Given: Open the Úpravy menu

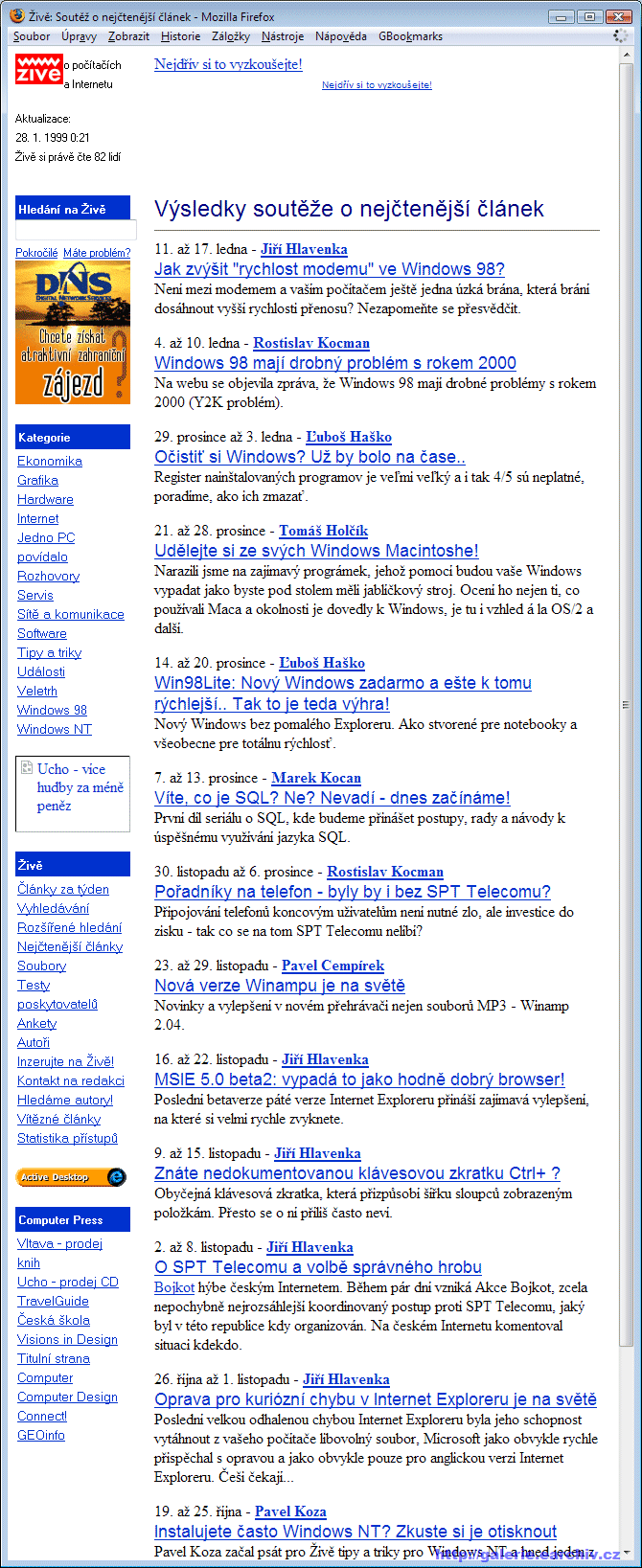Looking at the screenshot, I should (79, 36).
